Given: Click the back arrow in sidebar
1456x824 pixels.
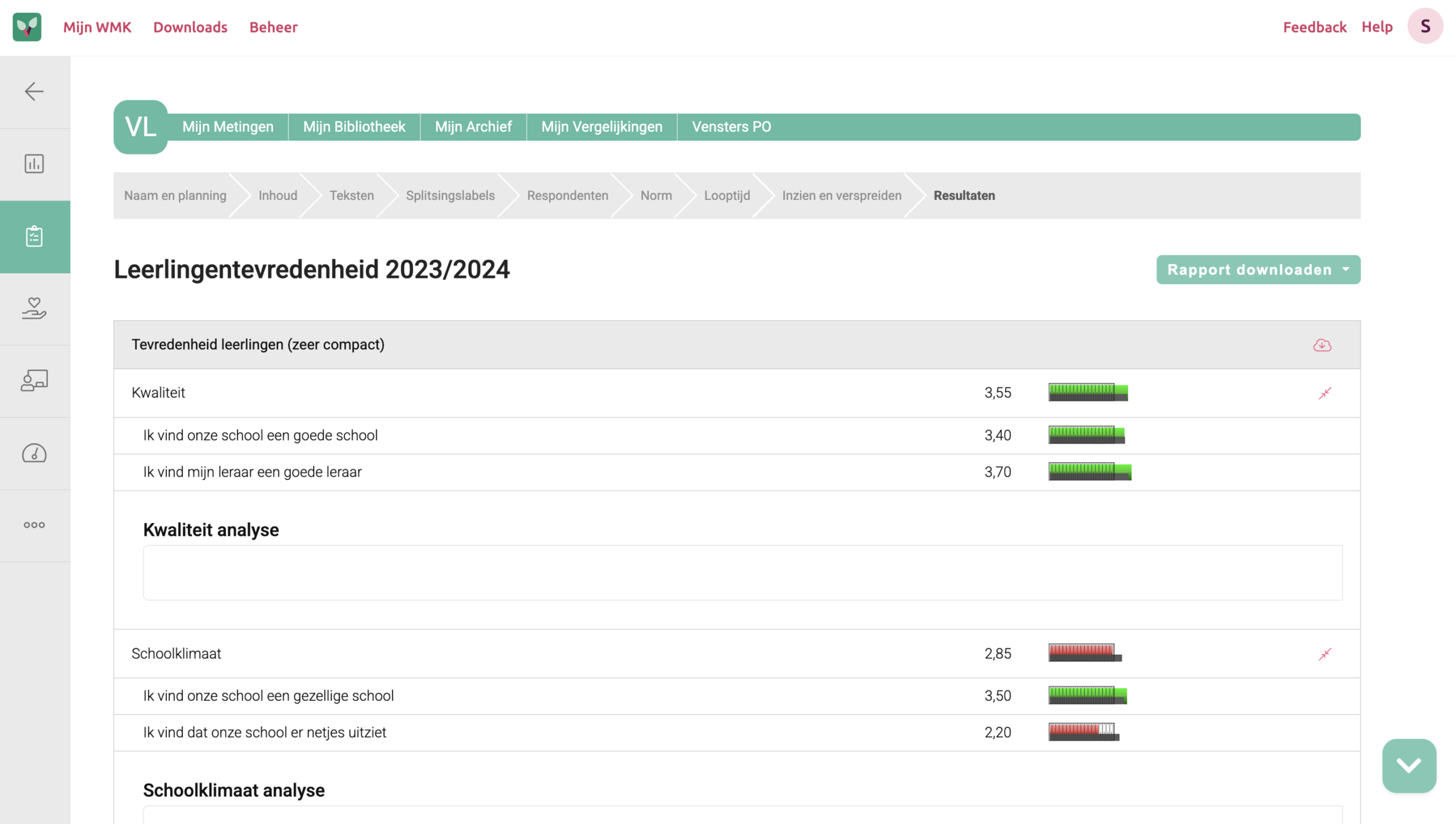Looking at the screenshot, I should click(35, 92).
